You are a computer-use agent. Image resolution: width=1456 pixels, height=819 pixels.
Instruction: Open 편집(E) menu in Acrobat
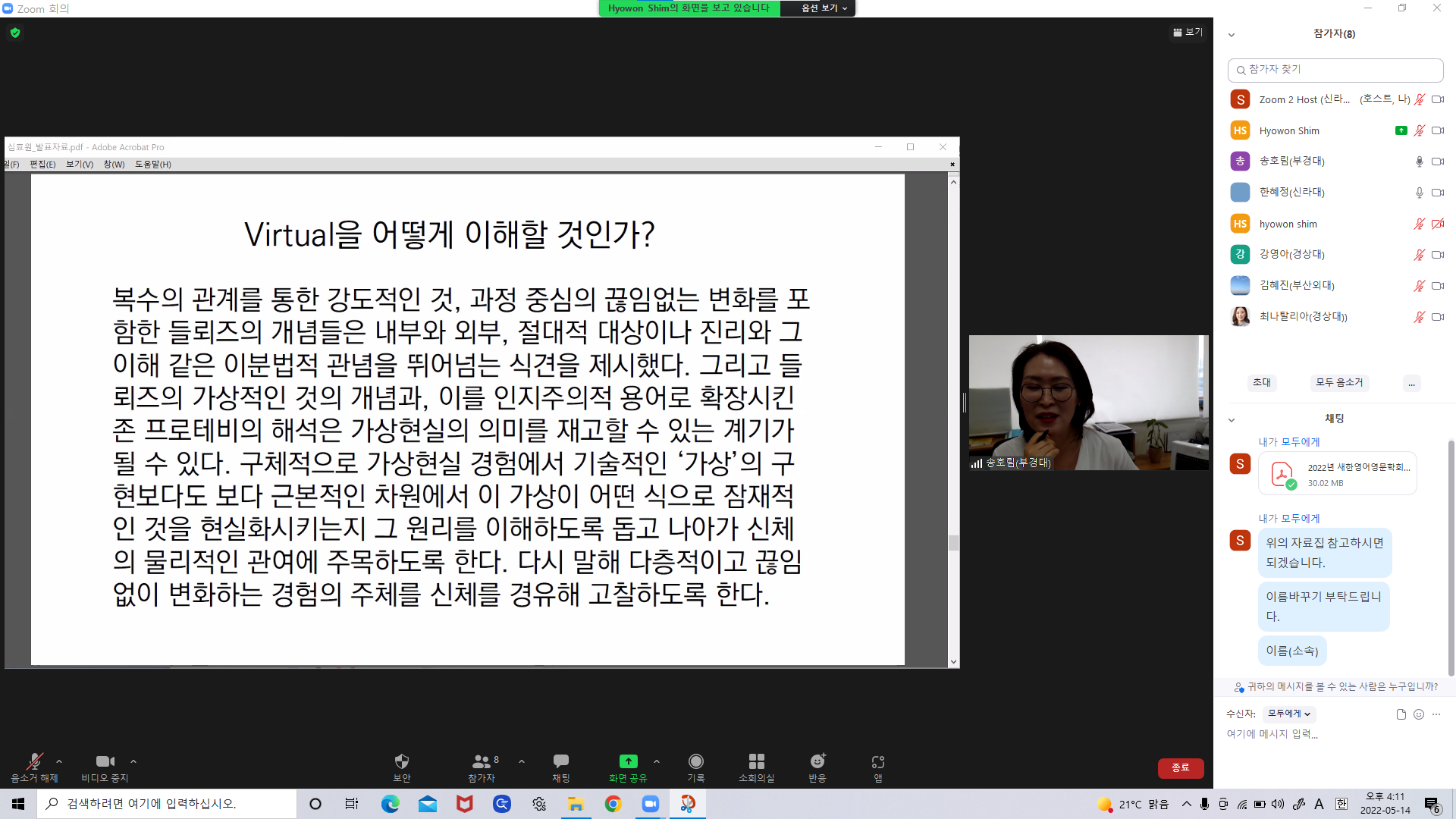[42, 165]
